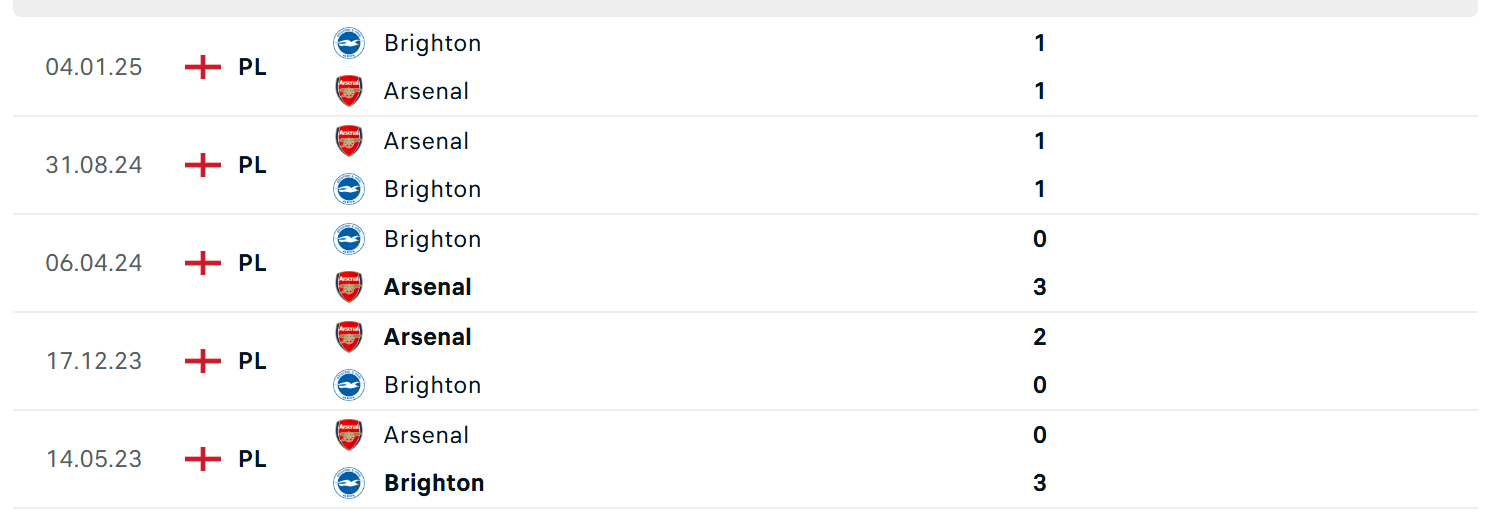Click Arsenal's score of 3 on 06.04.24
The image size is (1495, 518).
[x=1040, y=287]
